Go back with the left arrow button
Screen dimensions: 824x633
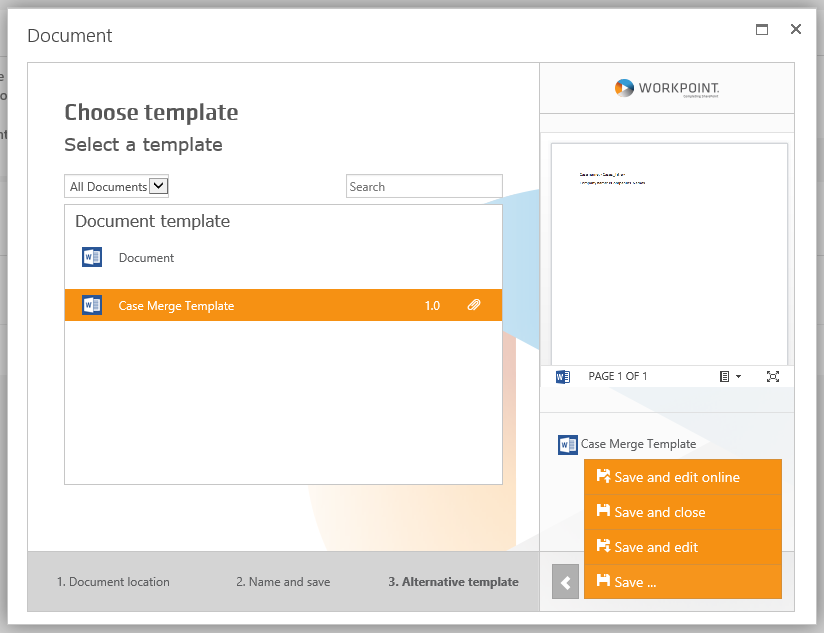pos(565,582)
